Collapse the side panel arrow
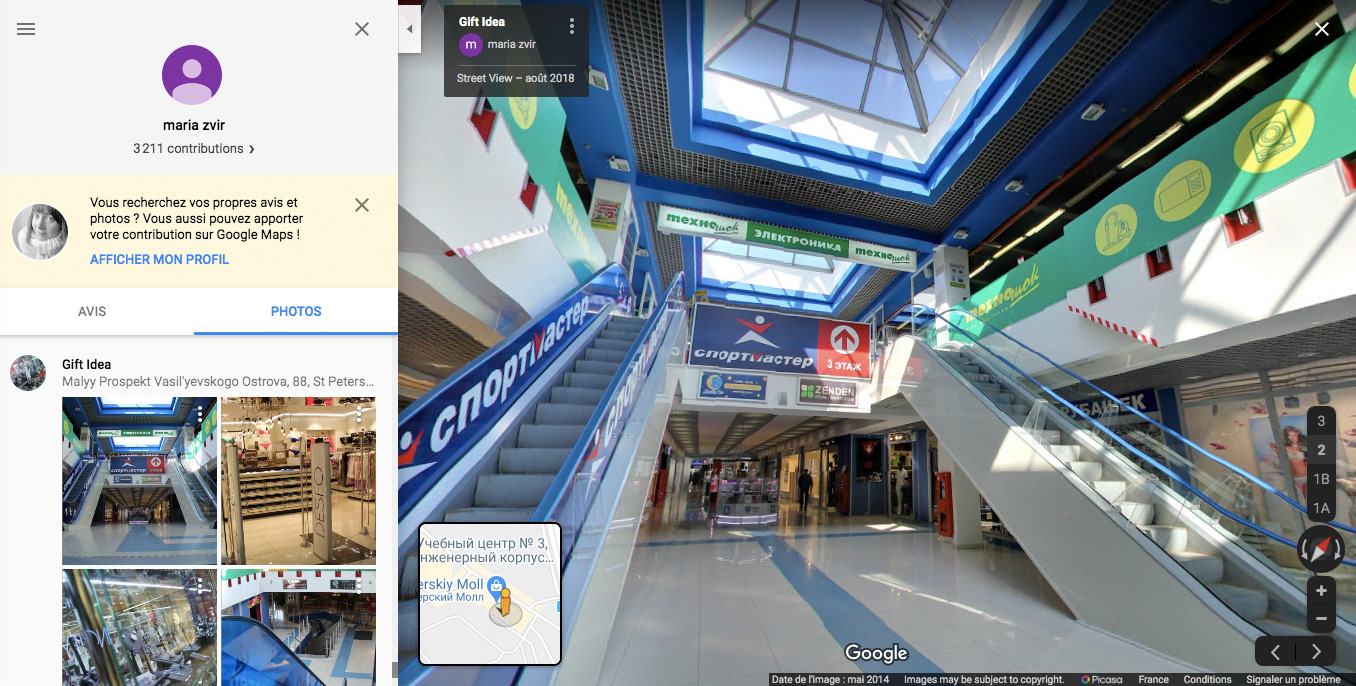 [408, 30]
